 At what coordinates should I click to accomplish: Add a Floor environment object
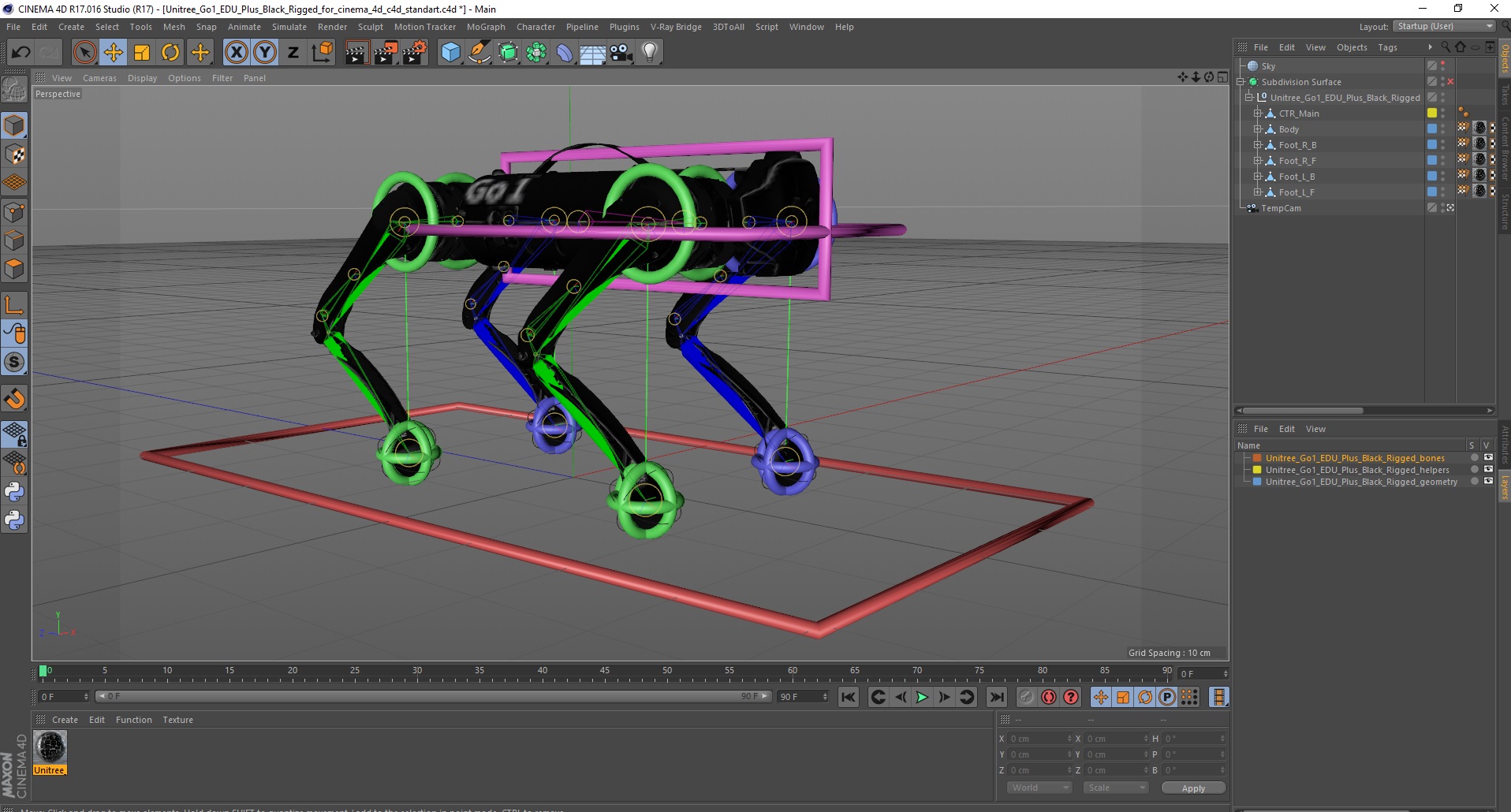pyautogui.click(x=592, y=53)
